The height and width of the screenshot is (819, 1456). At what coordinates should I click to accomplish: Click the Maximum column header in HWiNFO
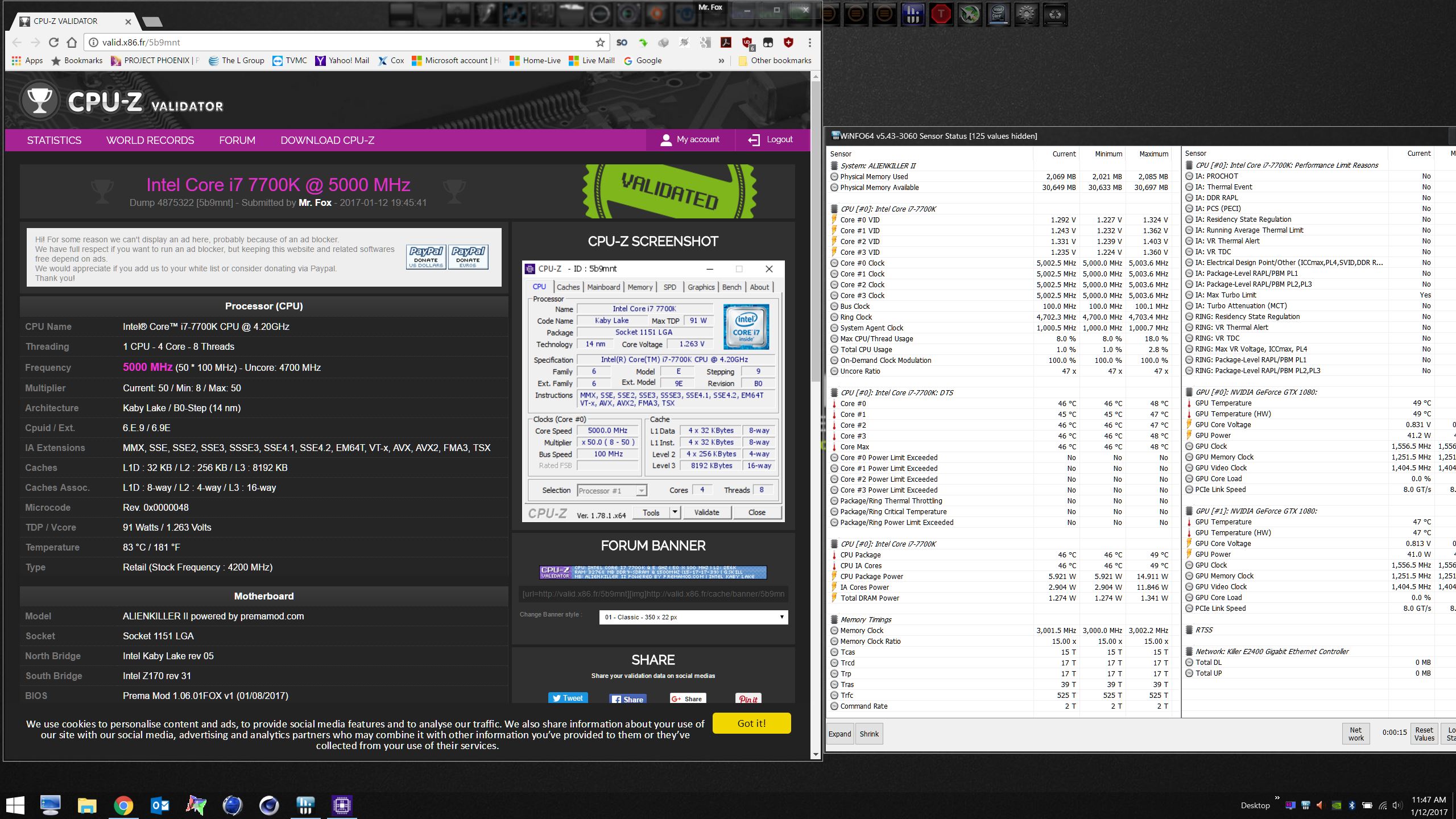1153,154
